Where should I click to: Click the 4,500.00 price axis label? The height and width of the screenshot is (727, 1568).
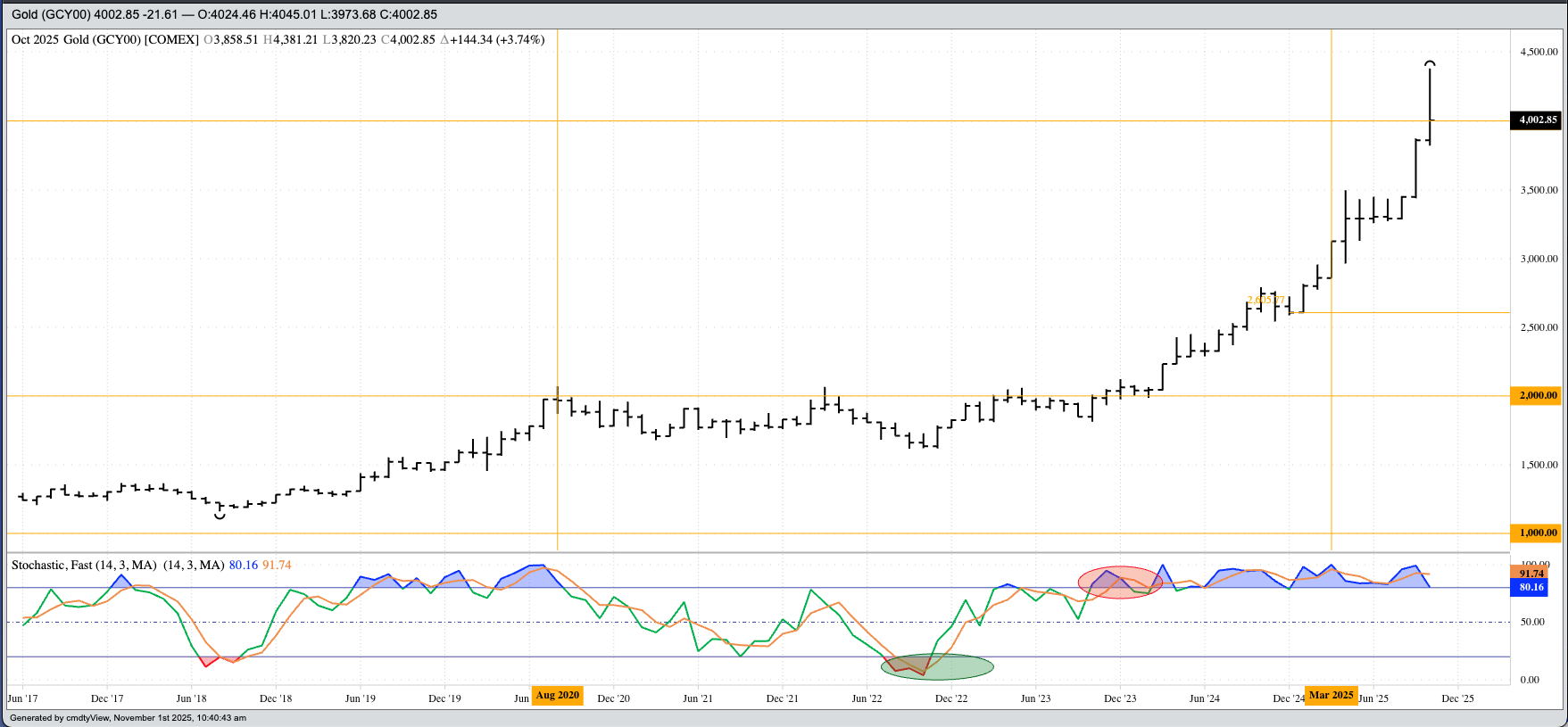1539,52
